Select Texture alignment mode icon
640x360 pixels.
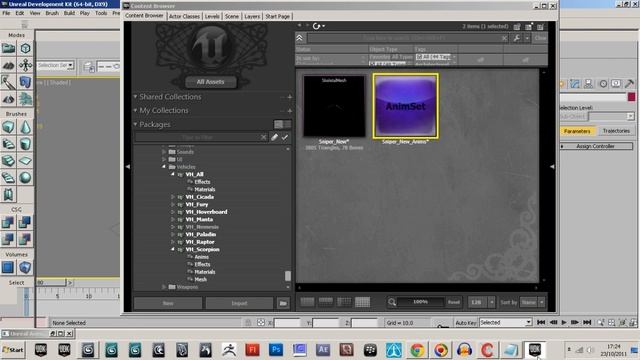coord(25,65)
